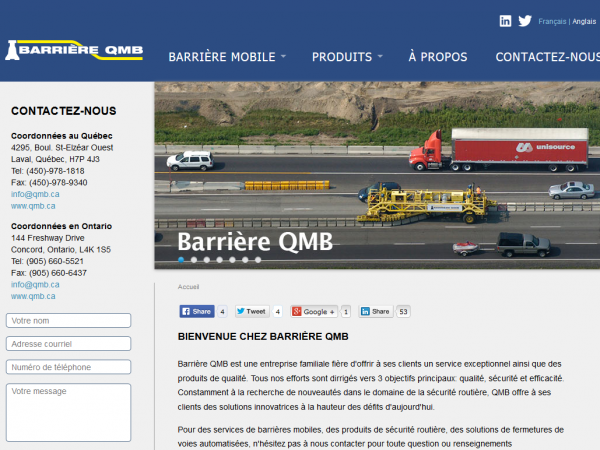
Task: Click the Contactez-nous sidebar heading
Action: [x=64, y=111]
